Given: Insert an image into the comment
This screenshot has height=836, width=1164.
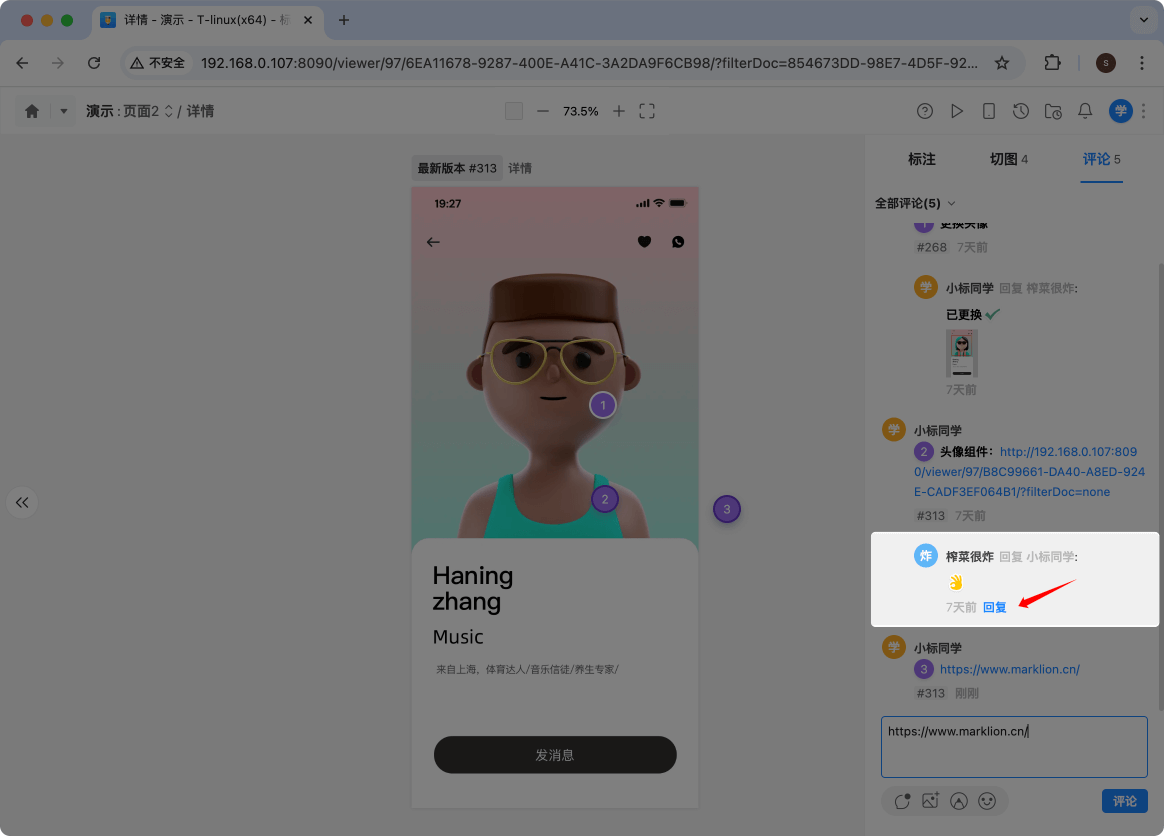Looking at the screenshot, I should [x=930, y=801].
